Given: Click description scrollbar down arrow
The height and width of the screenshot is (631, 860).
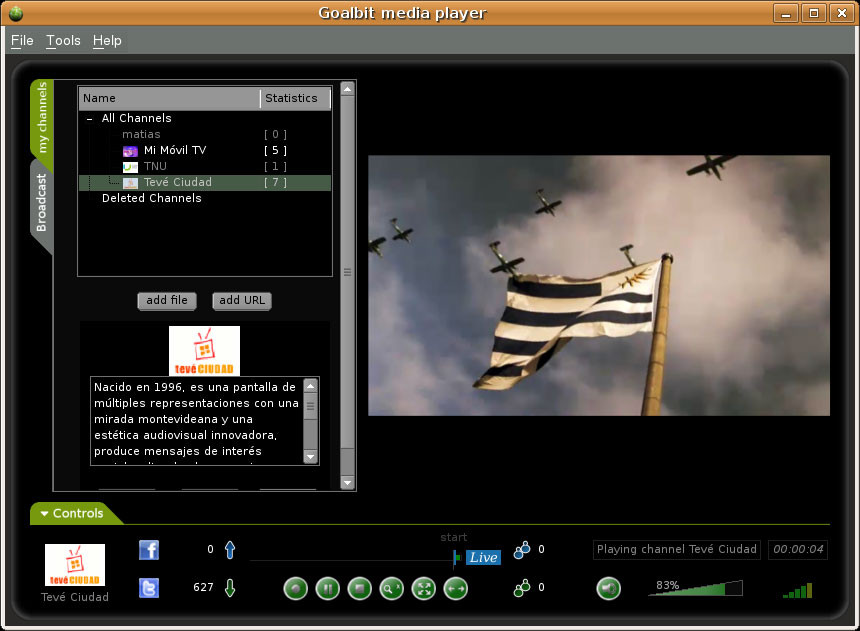Looking at the screenshot, I should pyautogui.click(x=310, y=457).
